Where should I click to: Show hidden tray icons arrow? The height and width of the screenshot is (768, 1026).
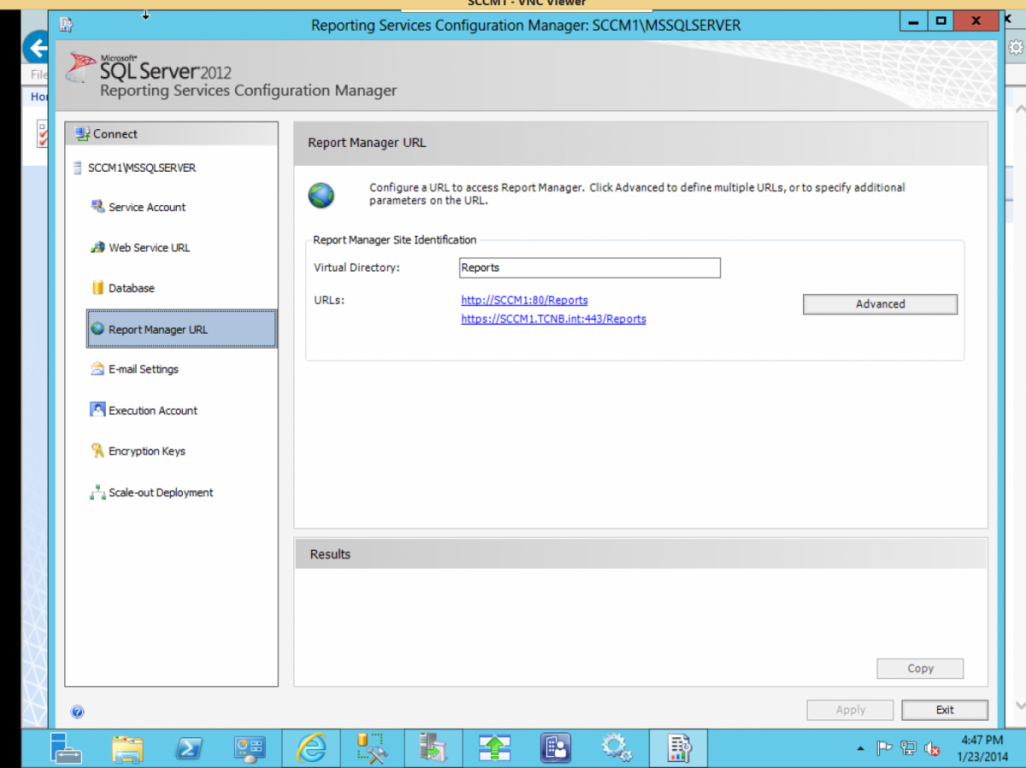tap(860, 748)
